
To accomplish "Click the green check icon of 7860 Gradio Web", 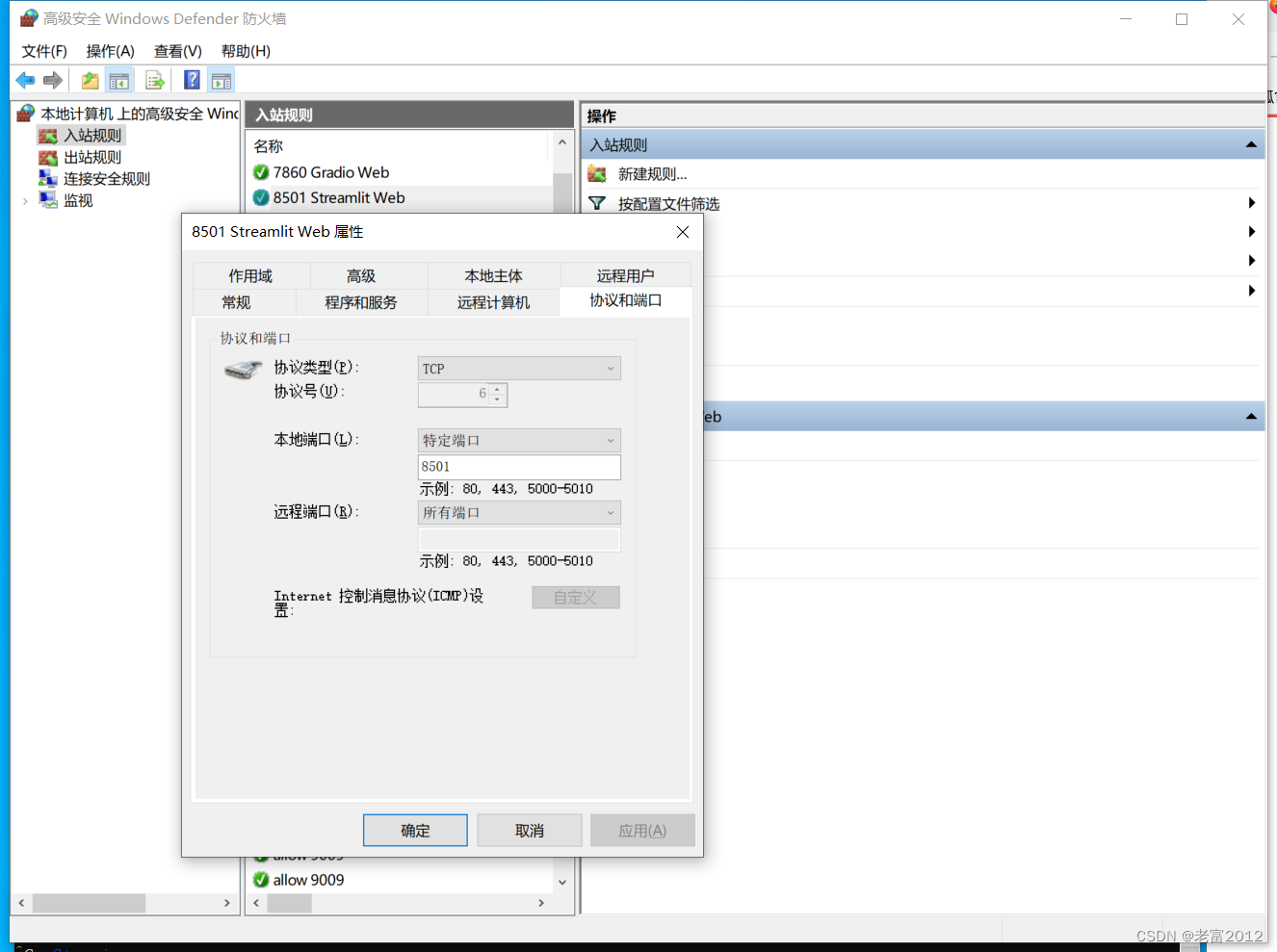I will tap(261, 172).
